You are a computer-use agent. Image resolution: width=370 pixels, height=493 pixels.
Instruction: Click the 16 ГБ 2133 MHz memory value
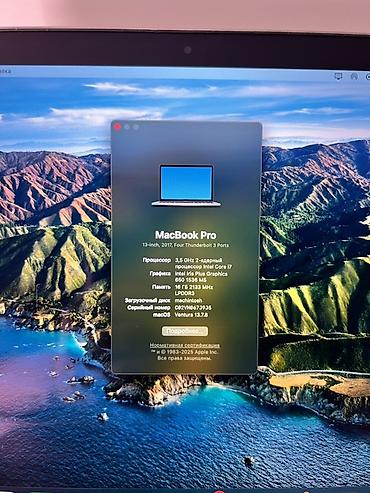click(x=194, y=290)
